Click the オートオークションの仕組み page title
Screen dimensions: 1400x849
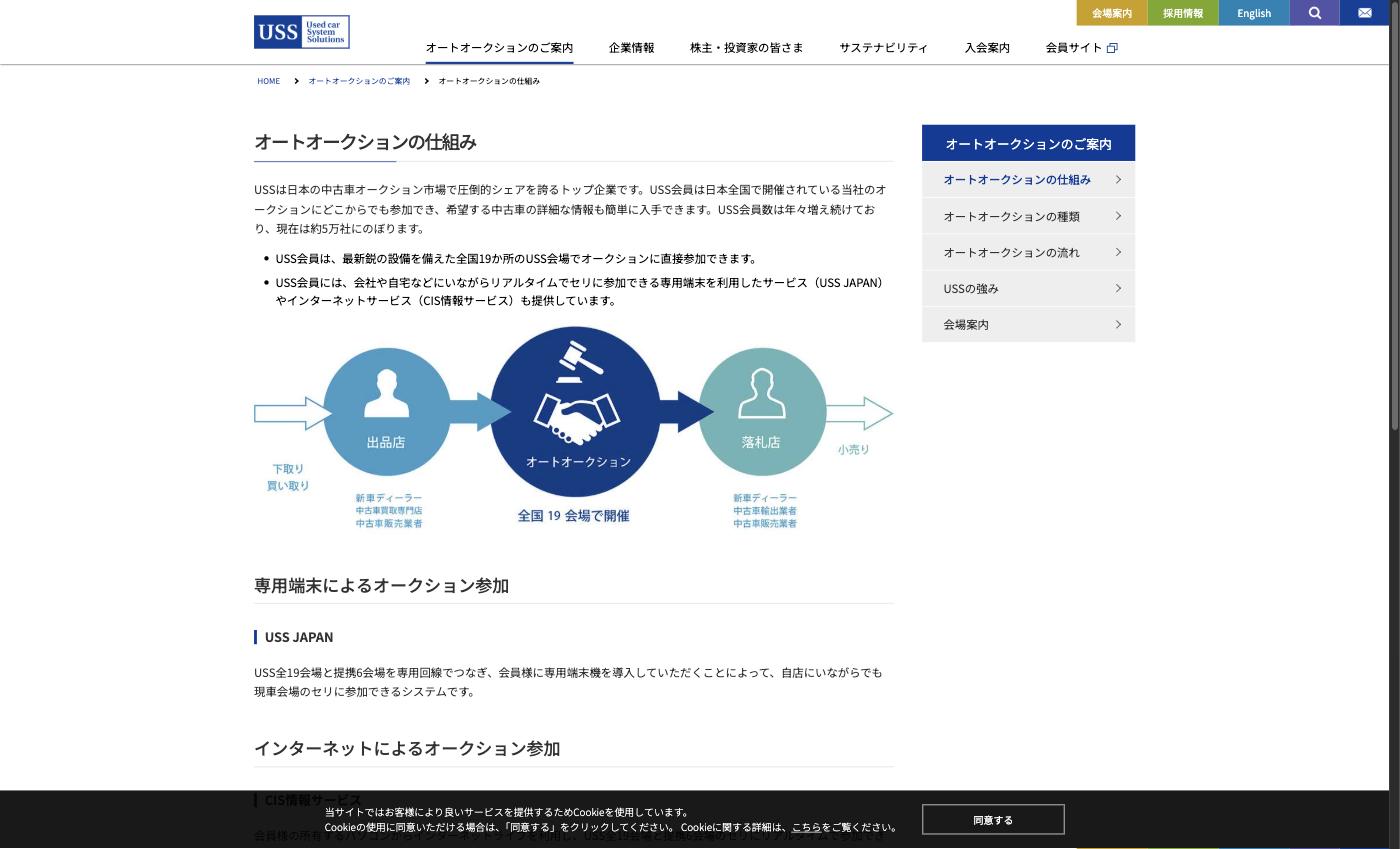[365, 142]
